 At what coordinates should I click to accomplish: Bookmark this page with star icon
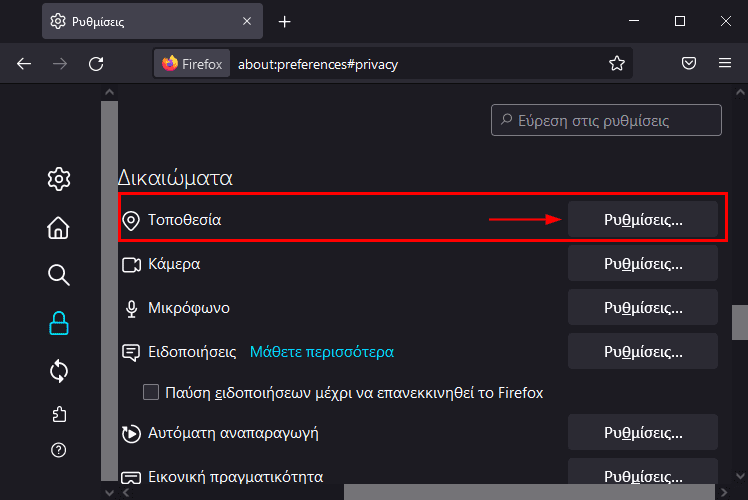coord(617,63)
